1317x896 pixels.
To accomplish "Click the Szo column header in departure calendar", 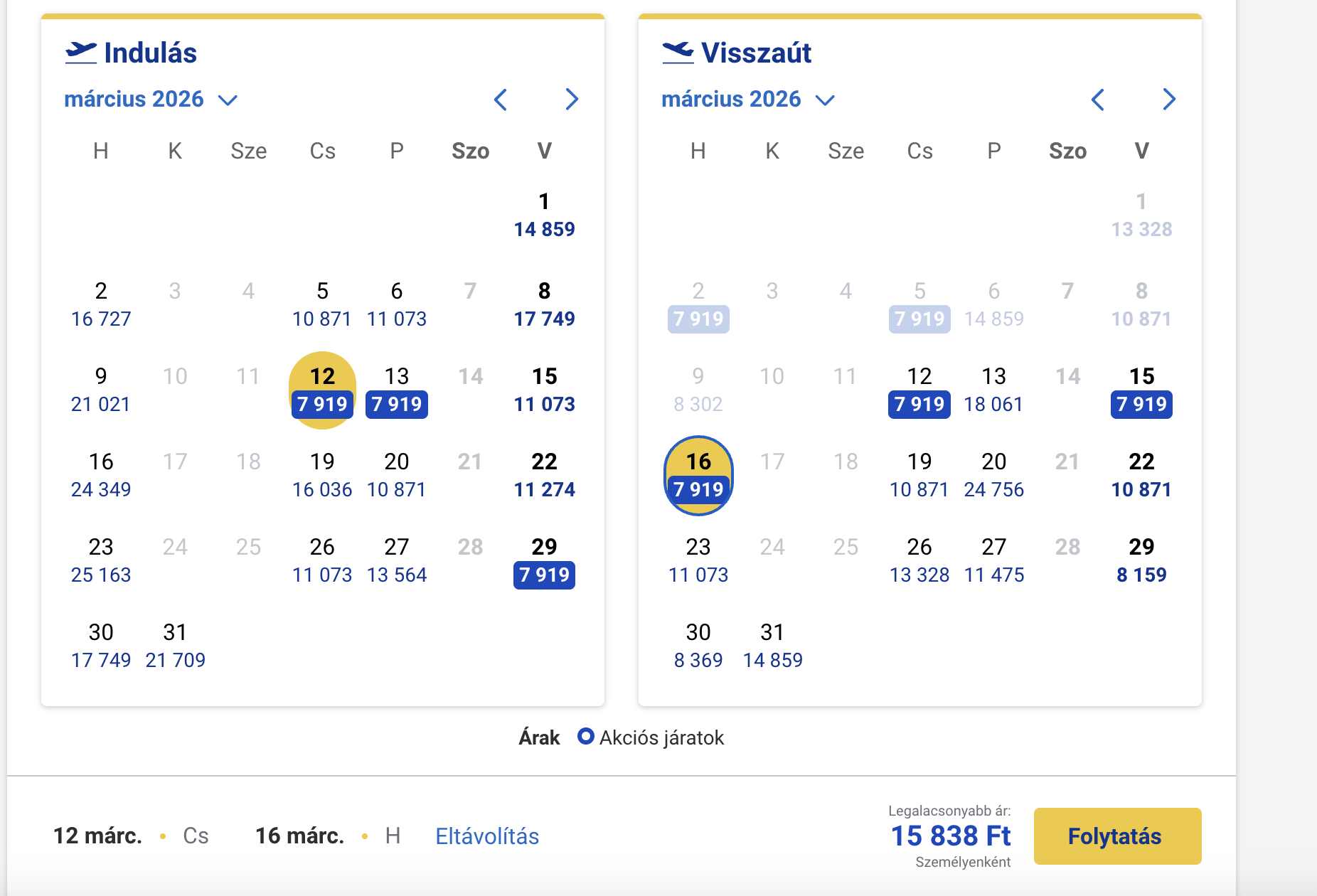I will coord(470,150).
